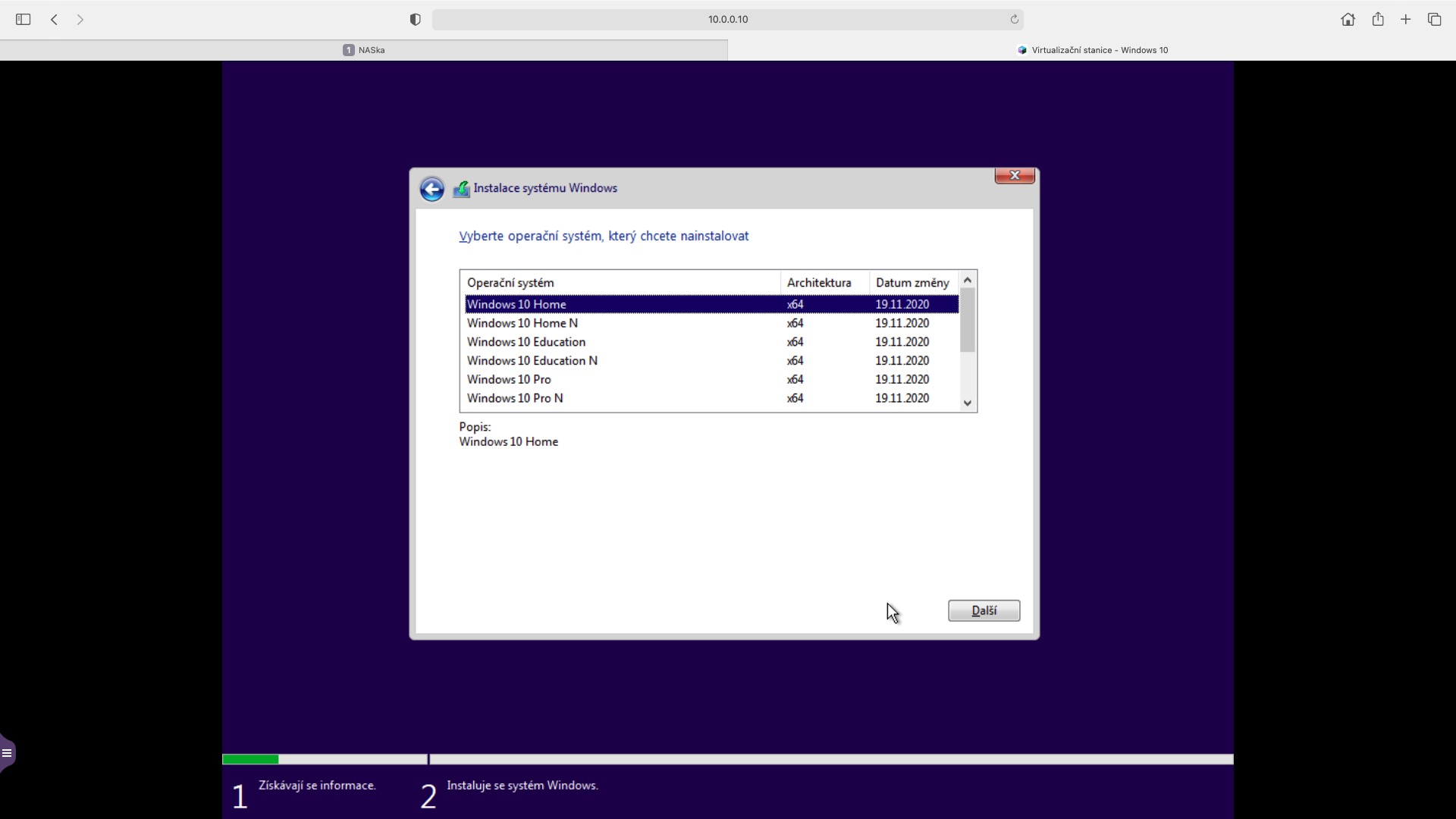1456x819 pixels.
Task: Click the blue back arrow in installer
Action: (x=431, y=189)
